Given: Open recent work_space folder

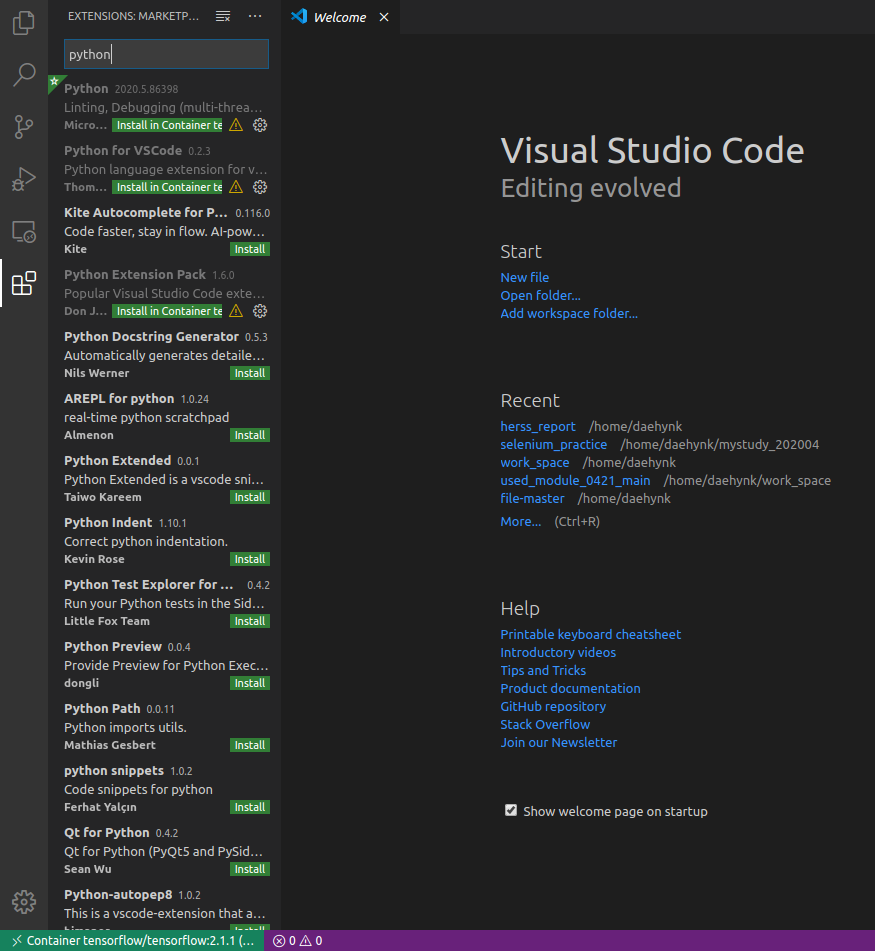Looking at the screenshot, I should pyautogui.click(x=535, y=462).
